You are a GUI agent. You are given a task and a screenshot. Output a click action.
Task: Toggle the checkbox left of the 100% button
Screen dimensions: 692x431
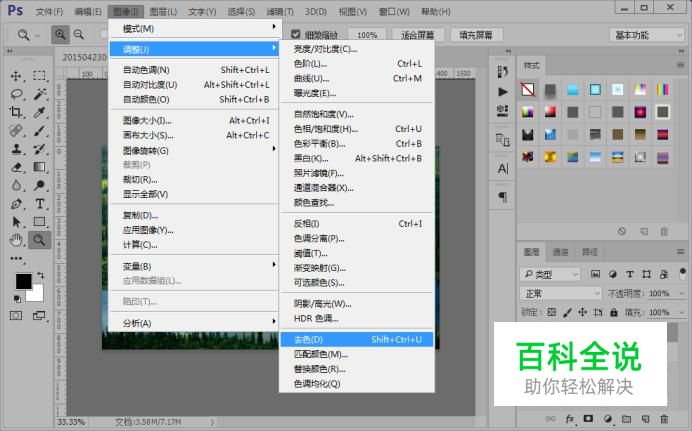click(296, 34)
